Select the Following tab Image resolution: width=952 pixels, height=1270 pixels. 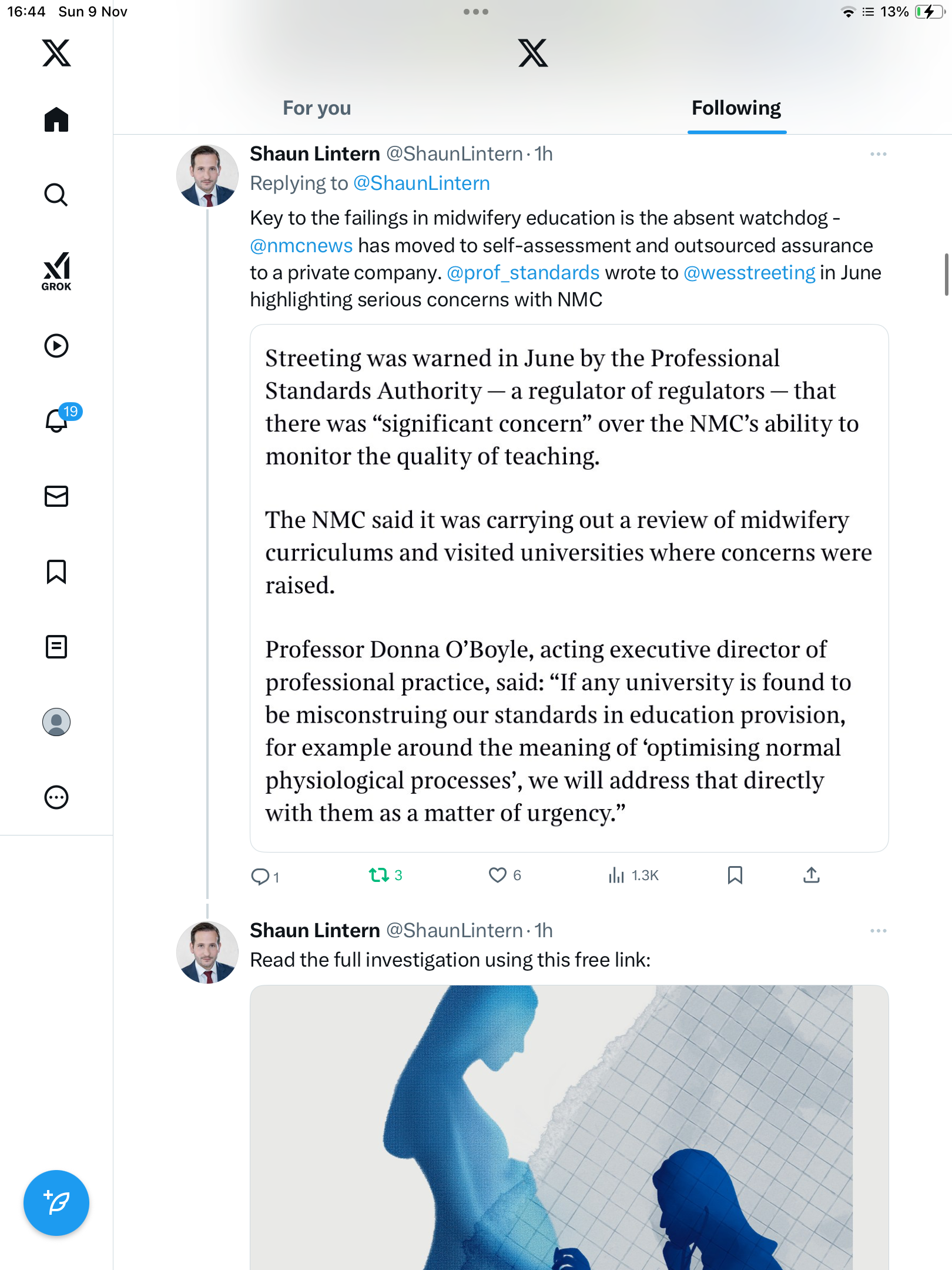pos(736,108)
